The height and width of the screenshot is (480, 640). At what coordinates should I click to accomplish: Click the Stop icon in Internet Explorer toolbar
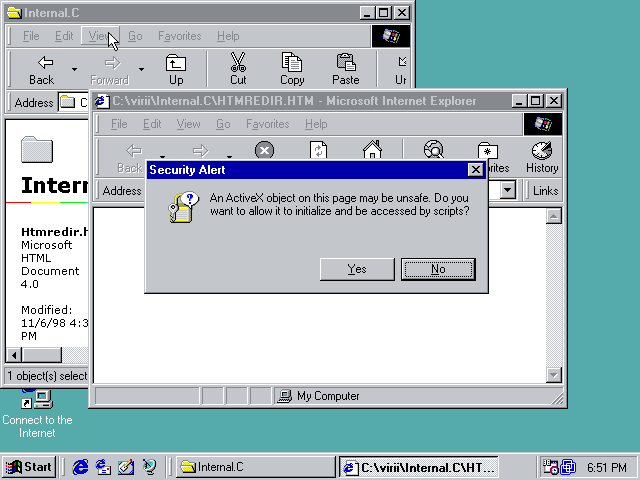tap(264, 150)
